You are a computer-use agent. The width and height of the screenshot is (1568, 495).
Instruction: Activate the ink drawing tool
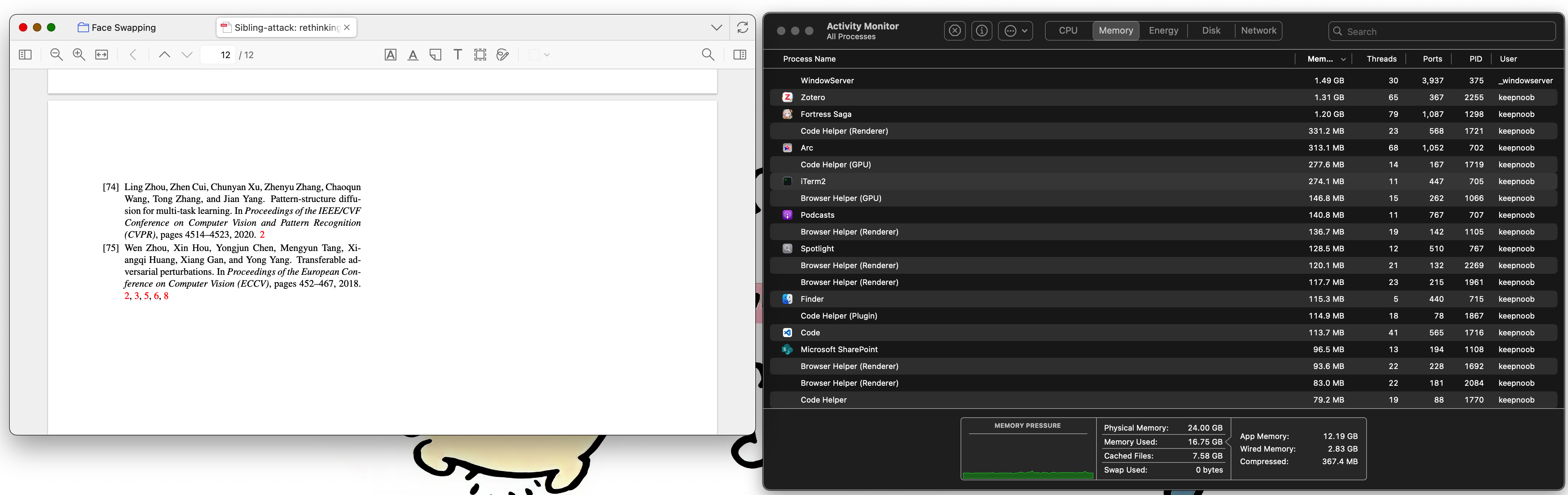502,55
